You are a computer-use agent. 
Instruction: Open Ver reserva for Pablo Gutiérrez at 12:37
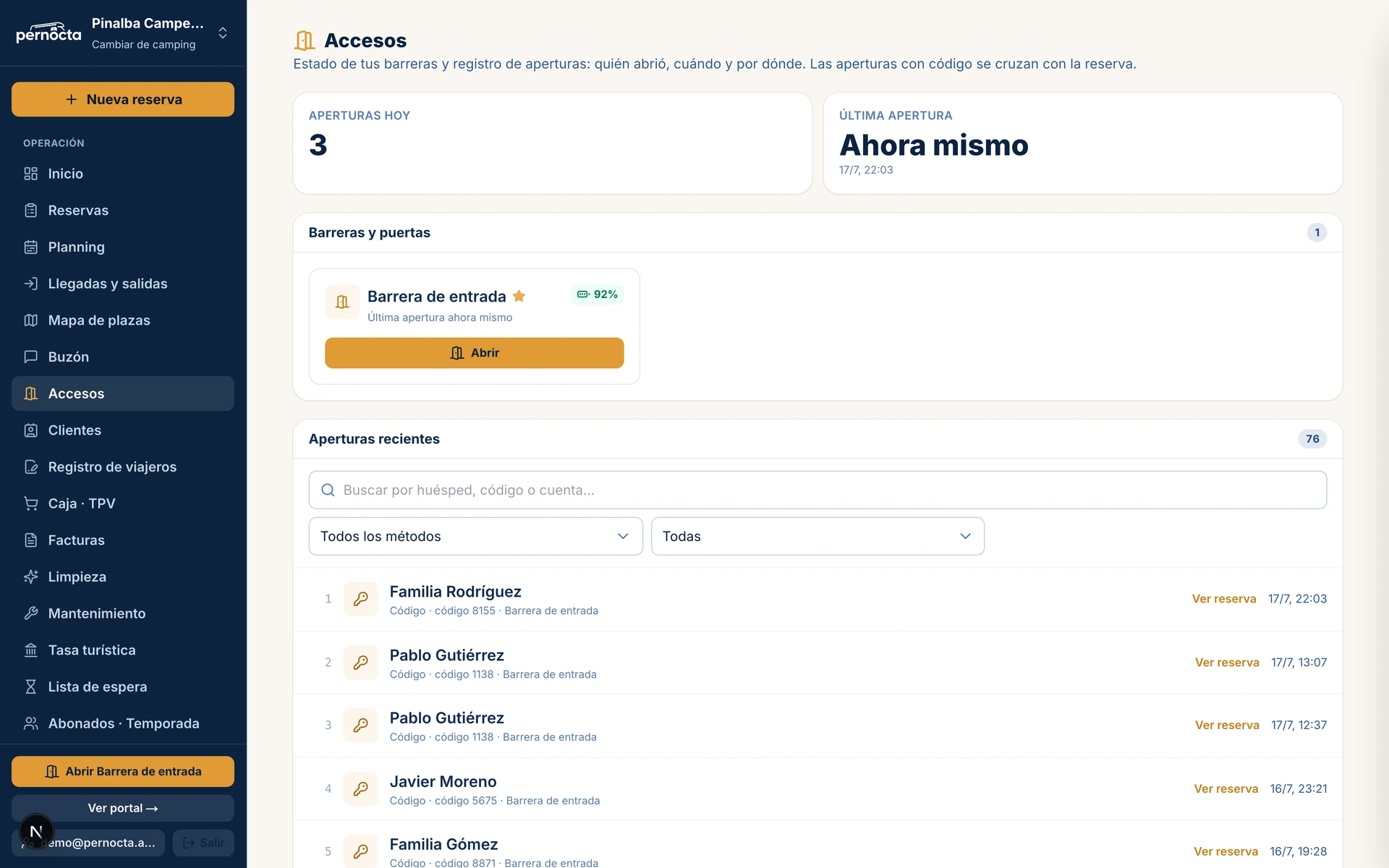pos(1227,726)
